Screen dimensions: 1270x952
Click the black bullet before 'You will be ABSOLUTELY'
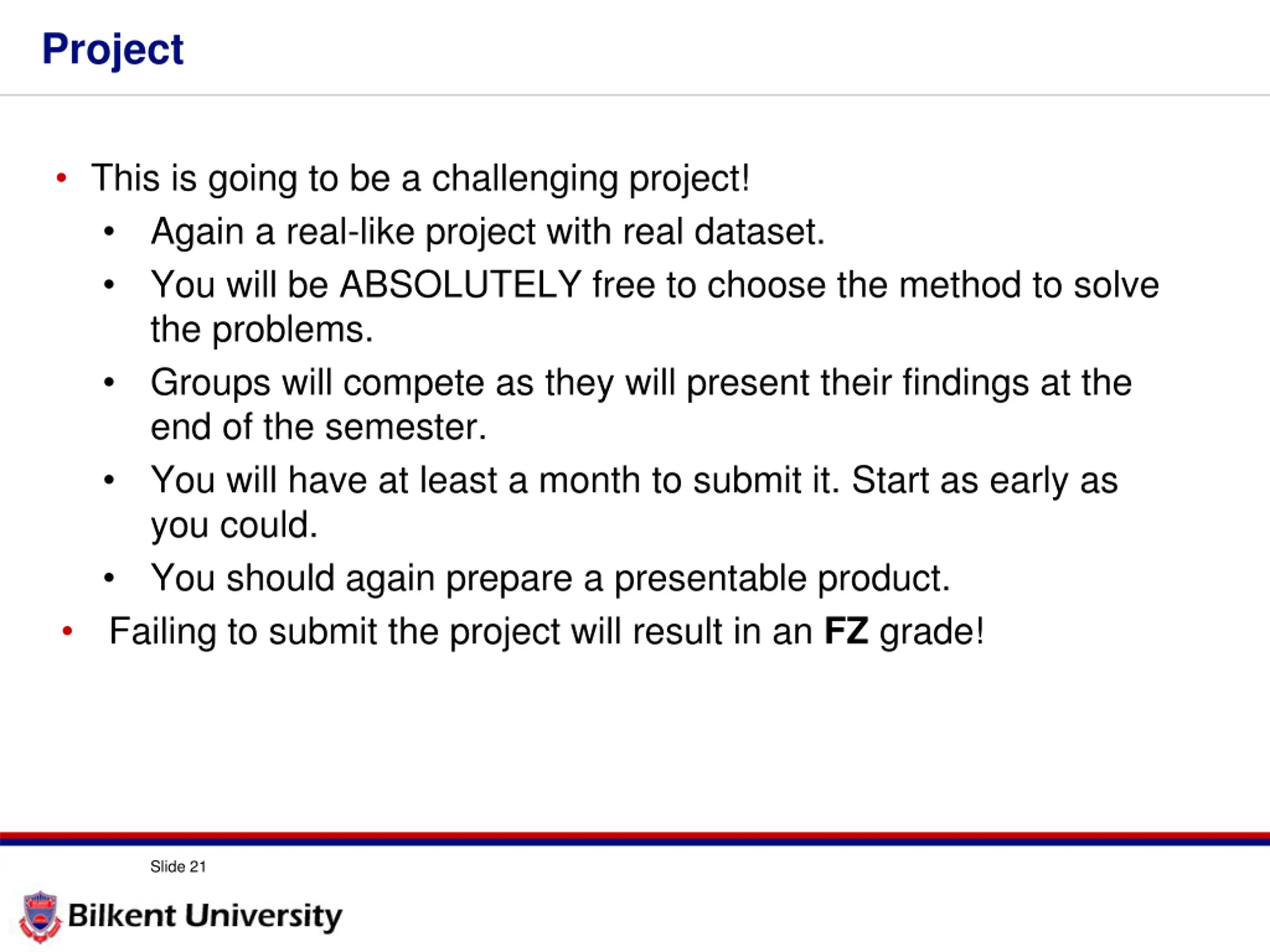(x=109, y=285)
